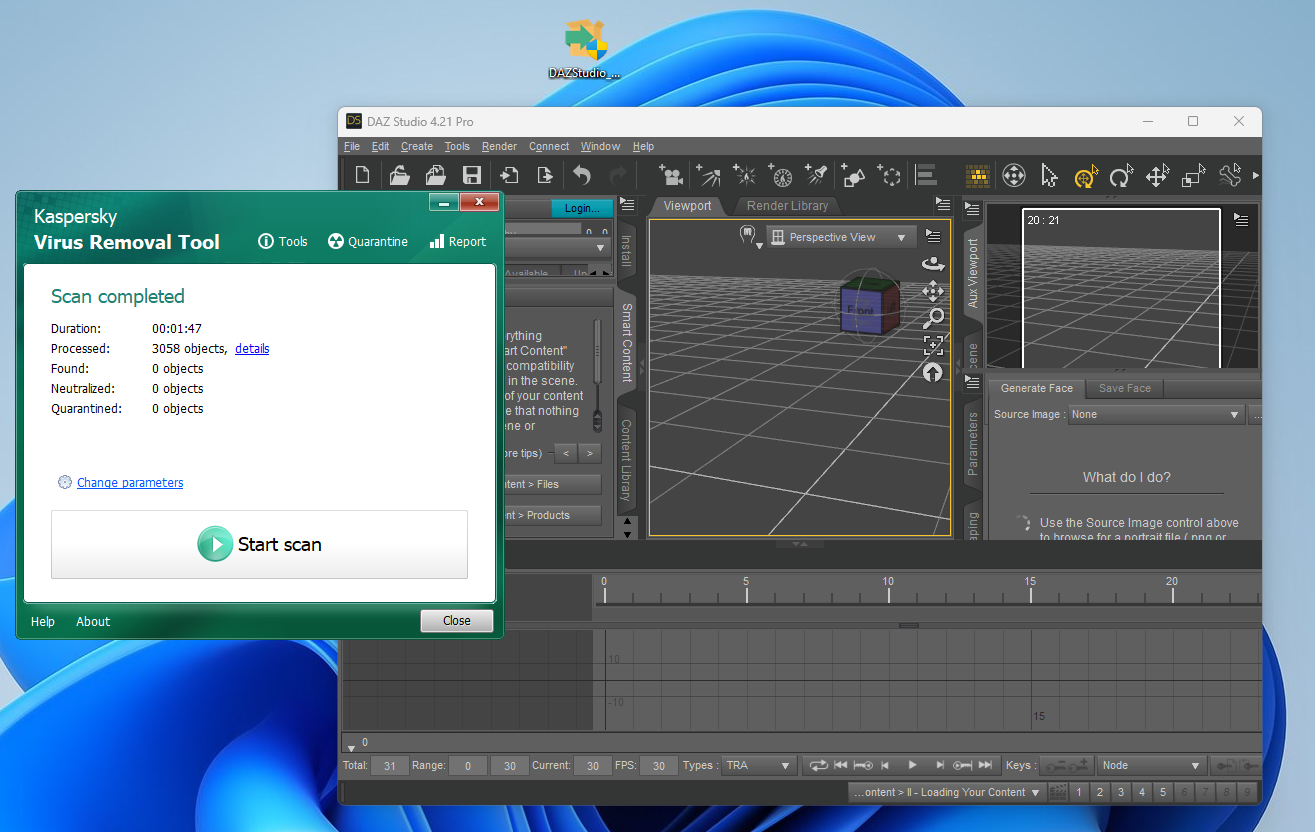Viewport: 1315px width, 832px height.
Task: Toggle timeline loop playback
Action: click(818, 766)
